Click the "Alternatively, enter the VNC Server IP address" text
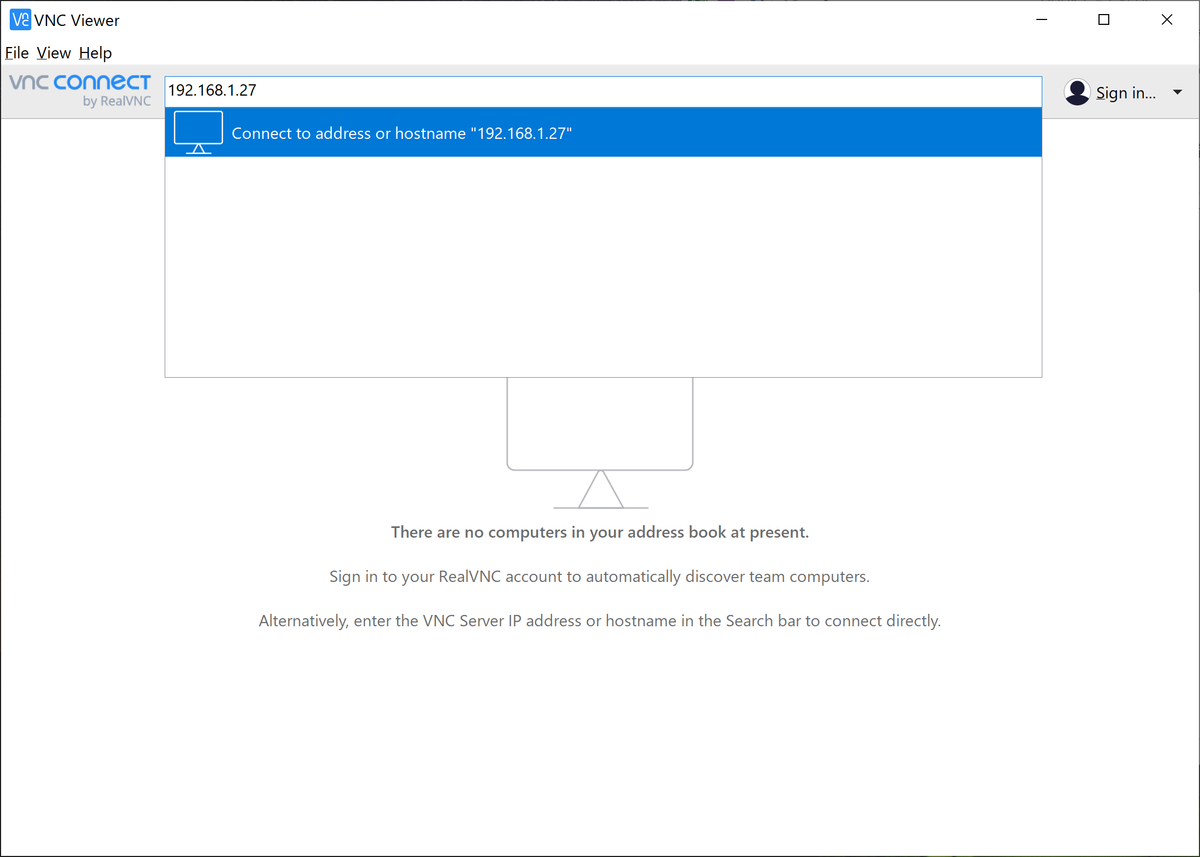The image size is (1200, 857). tap(600, 621)
